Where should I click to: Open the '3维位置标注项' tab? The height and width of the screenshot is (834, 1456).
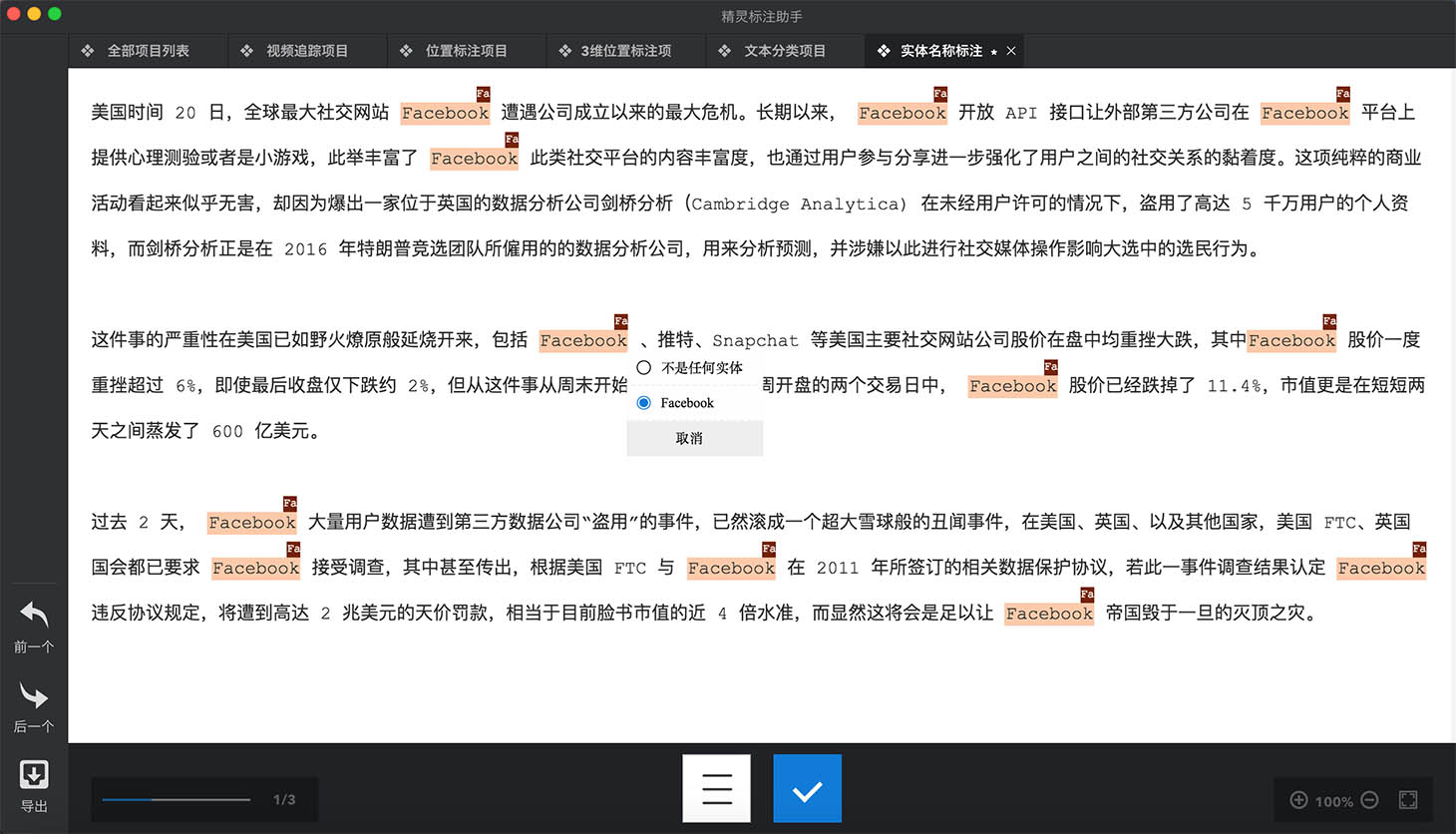coord(625,51)
